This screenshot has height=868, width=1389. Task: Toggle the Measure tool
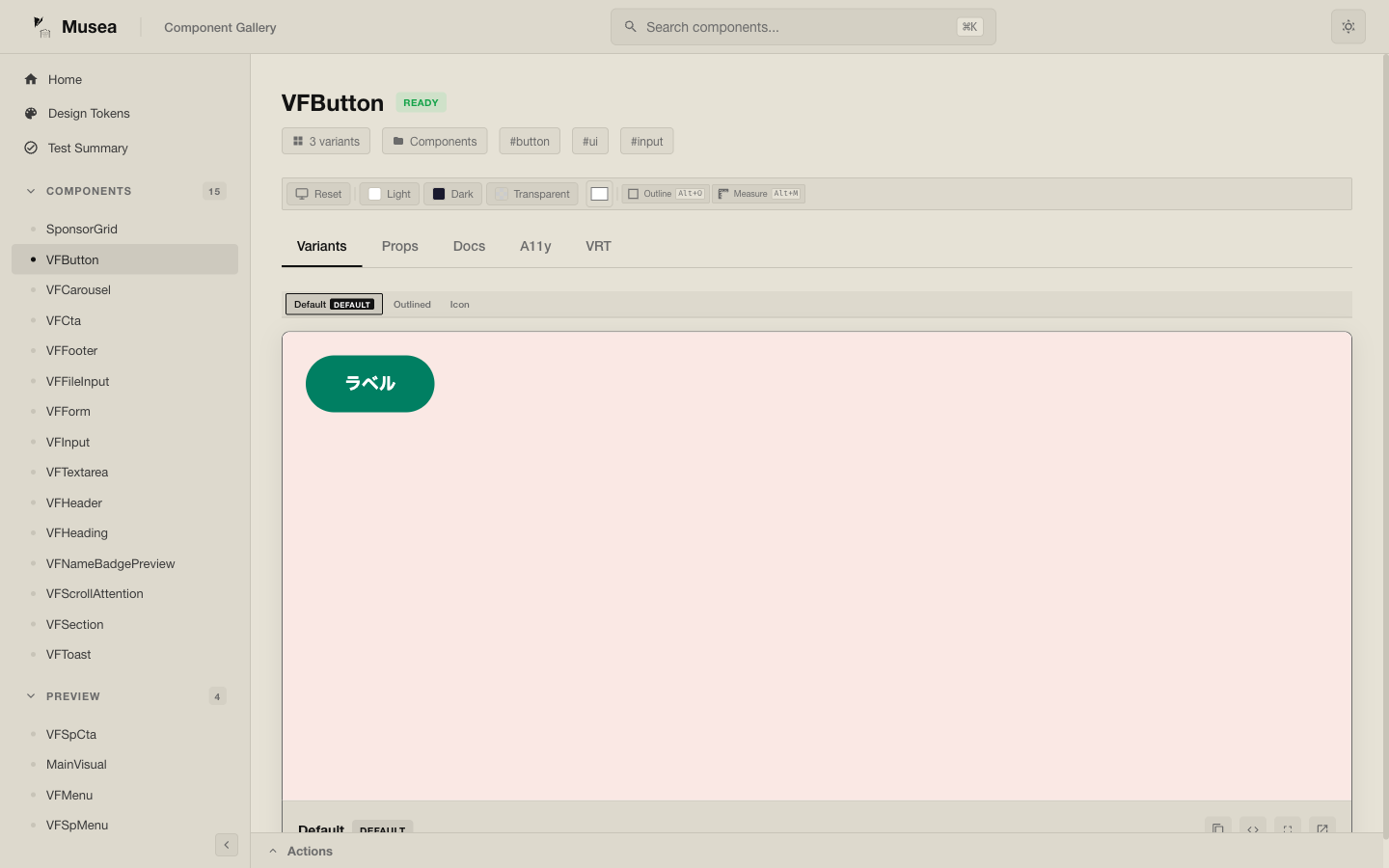coord(758,194)
